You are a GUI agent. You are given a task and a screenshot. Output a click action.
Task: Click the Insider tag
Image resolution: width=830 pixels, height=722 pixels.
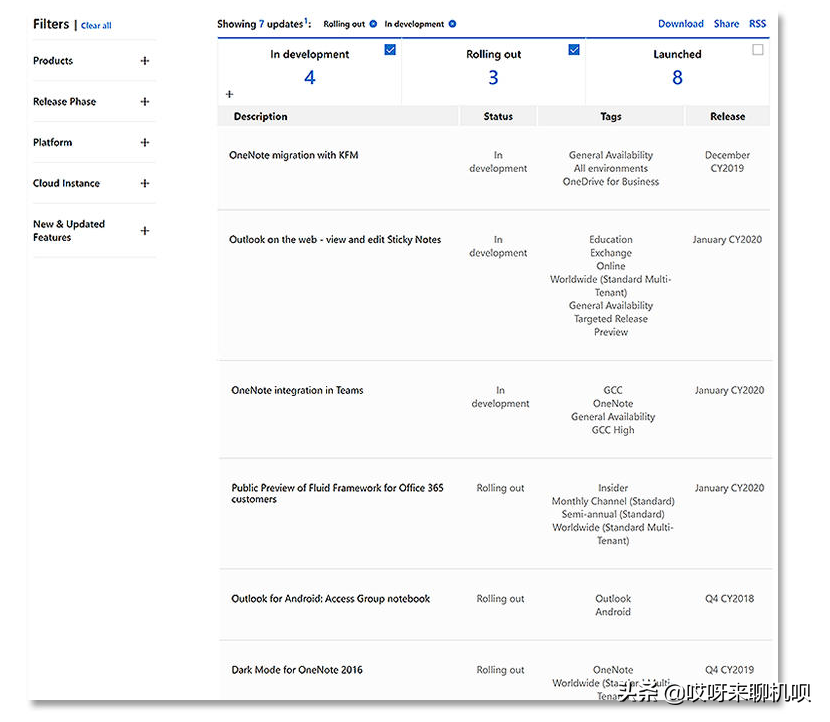(x=613, y=488)
